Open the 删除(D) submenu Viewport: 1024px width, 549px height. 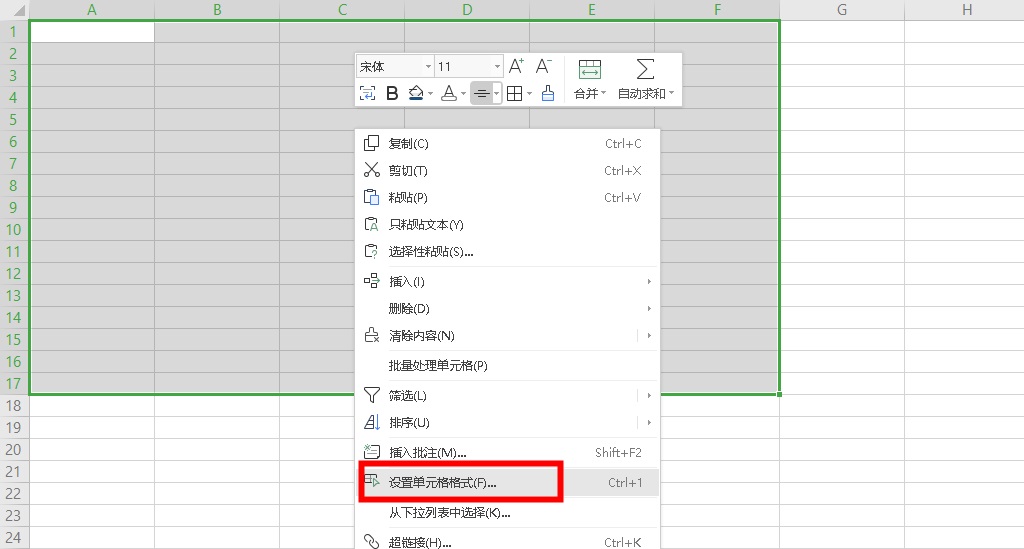point(507,308)
